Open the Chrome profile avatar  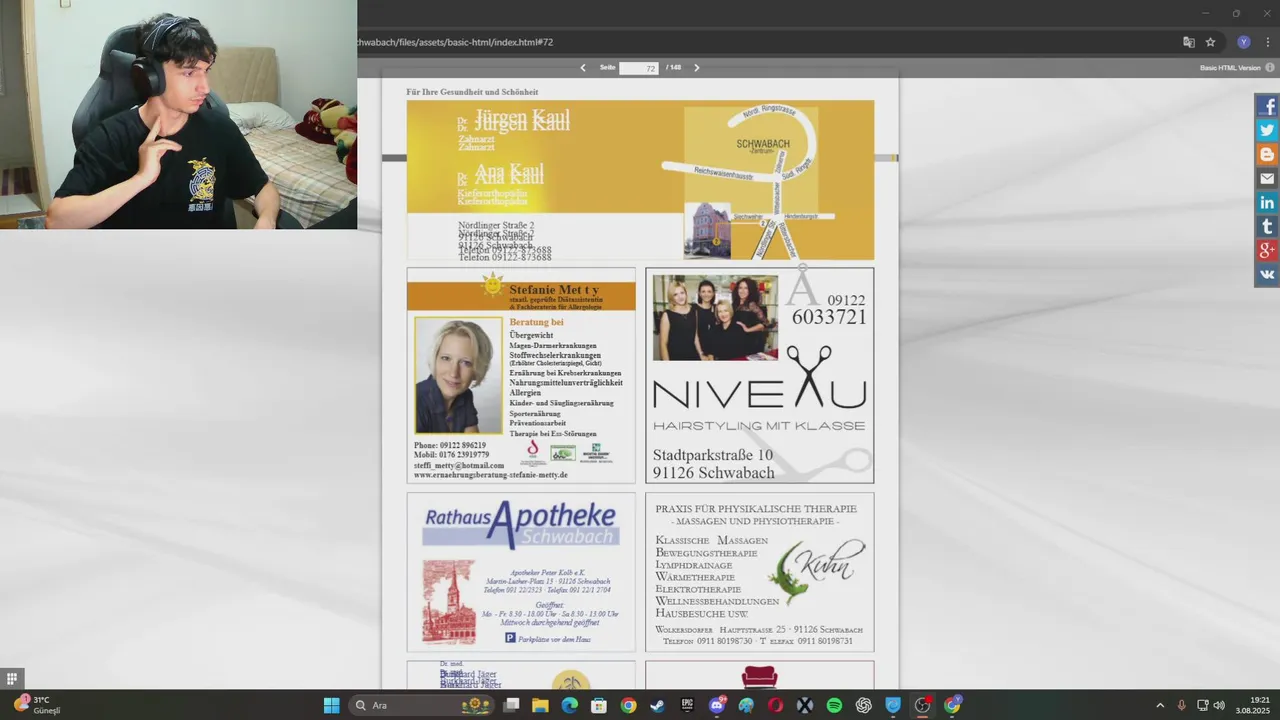(1244, 42)
